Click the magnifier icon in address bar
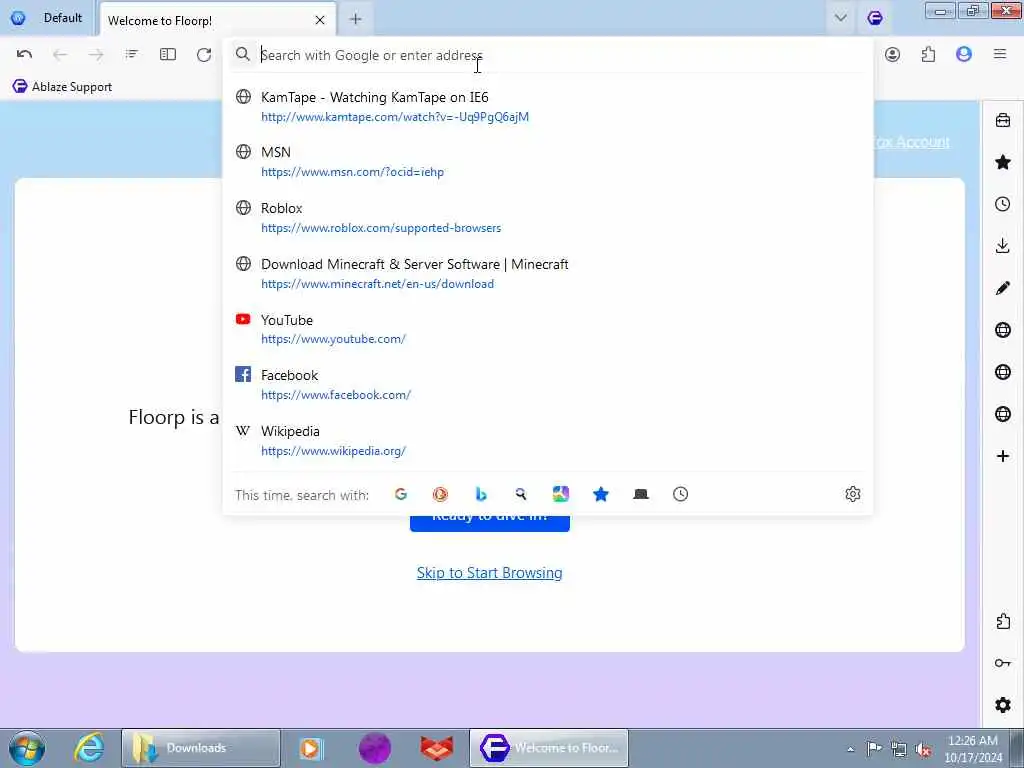 pyautogui.click(x=242, y=54)
